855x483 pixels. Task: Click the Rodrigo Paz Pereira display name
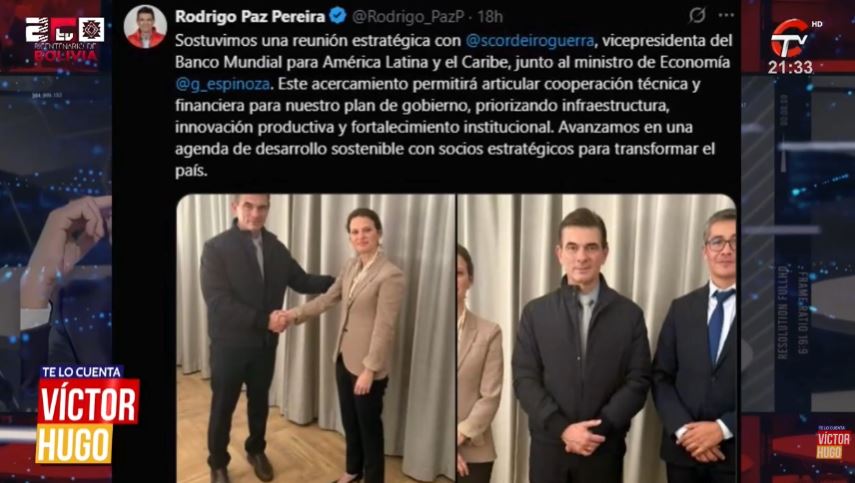tap(250, 16)
